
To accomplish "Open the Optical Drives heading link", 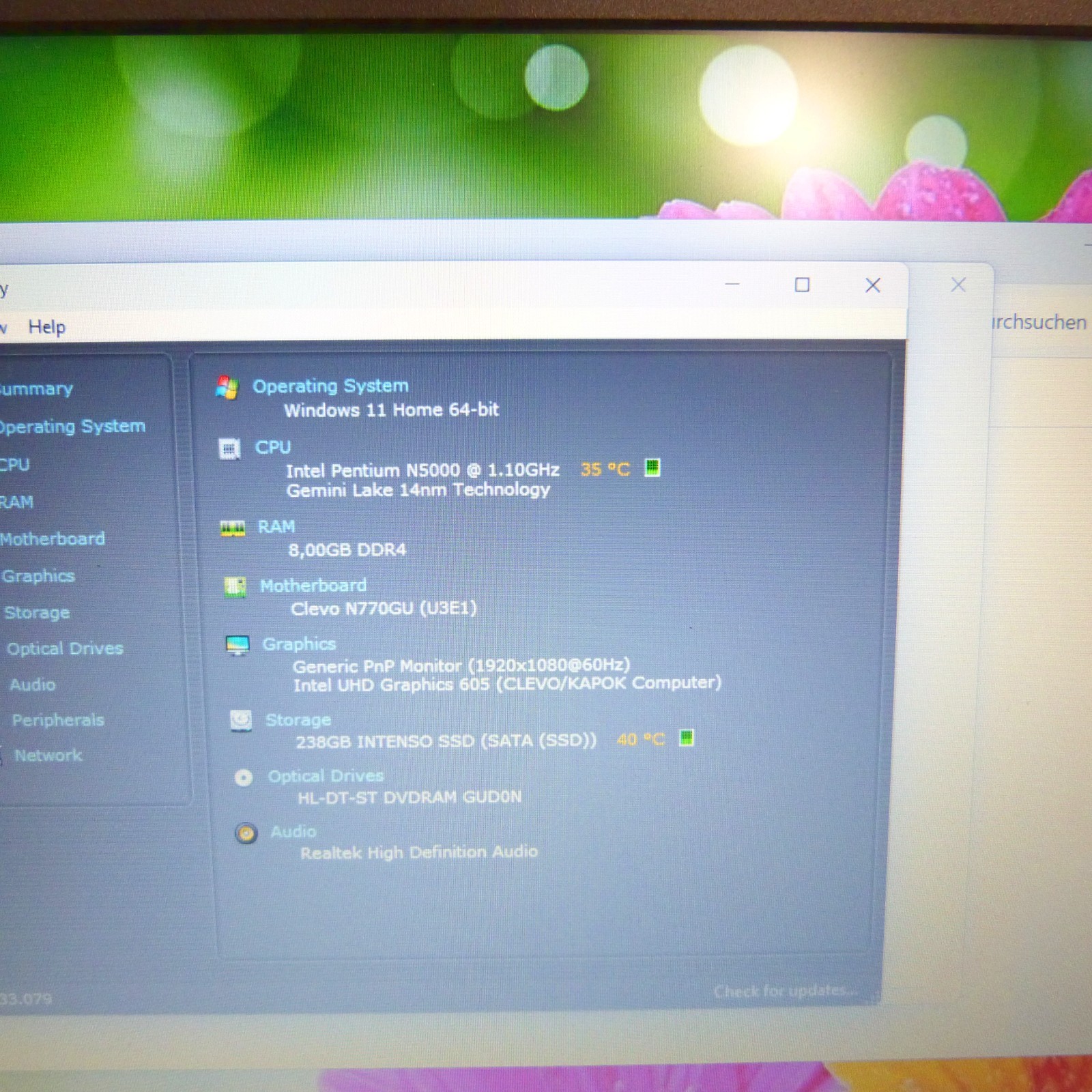I will pyautogui.click(x=326, y=776).
